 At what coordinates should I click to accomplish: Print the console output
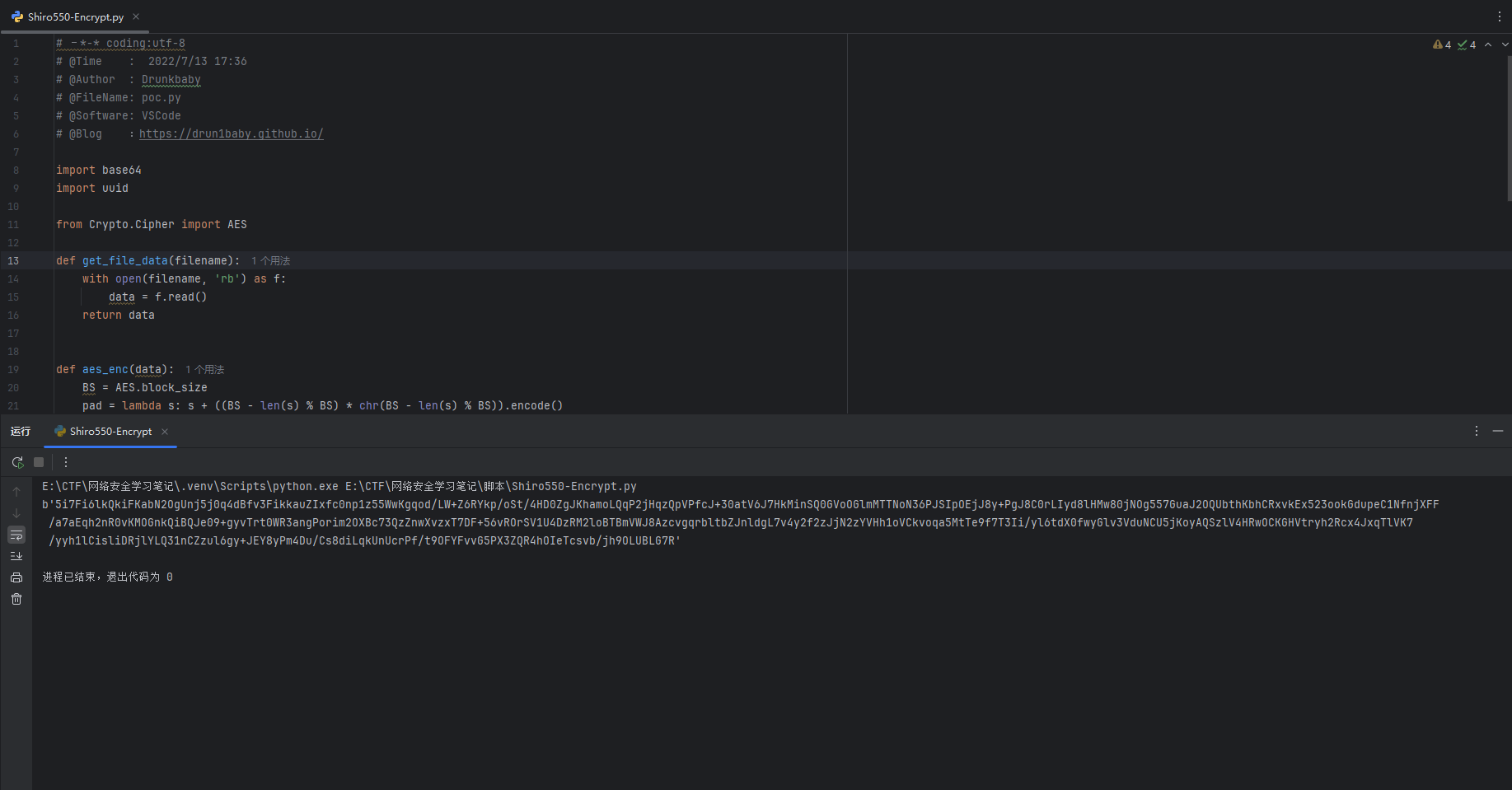click(x=16, y=577)
